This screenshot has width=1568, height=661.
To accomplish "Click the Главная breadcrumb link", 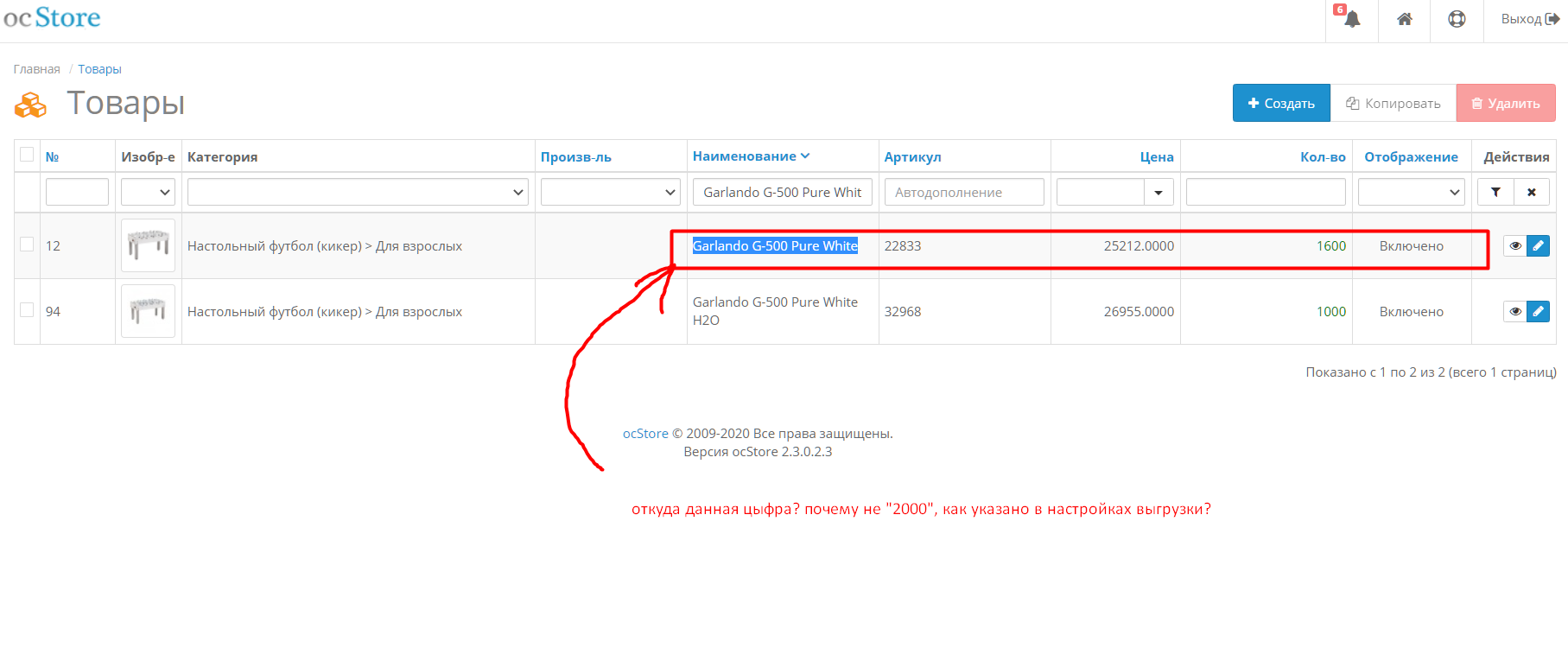I will click(x=37, y=69).
